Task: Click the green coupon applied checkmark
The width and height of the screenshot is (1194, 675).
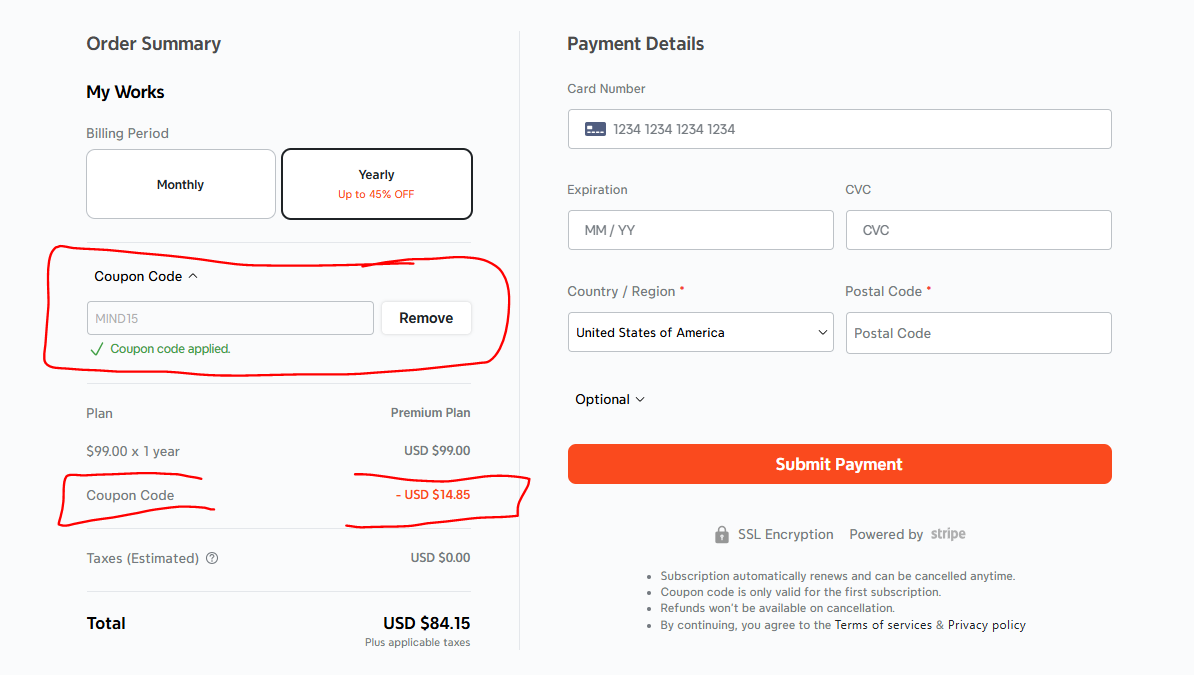Action: pyautogui.click(x=97, y=349)
